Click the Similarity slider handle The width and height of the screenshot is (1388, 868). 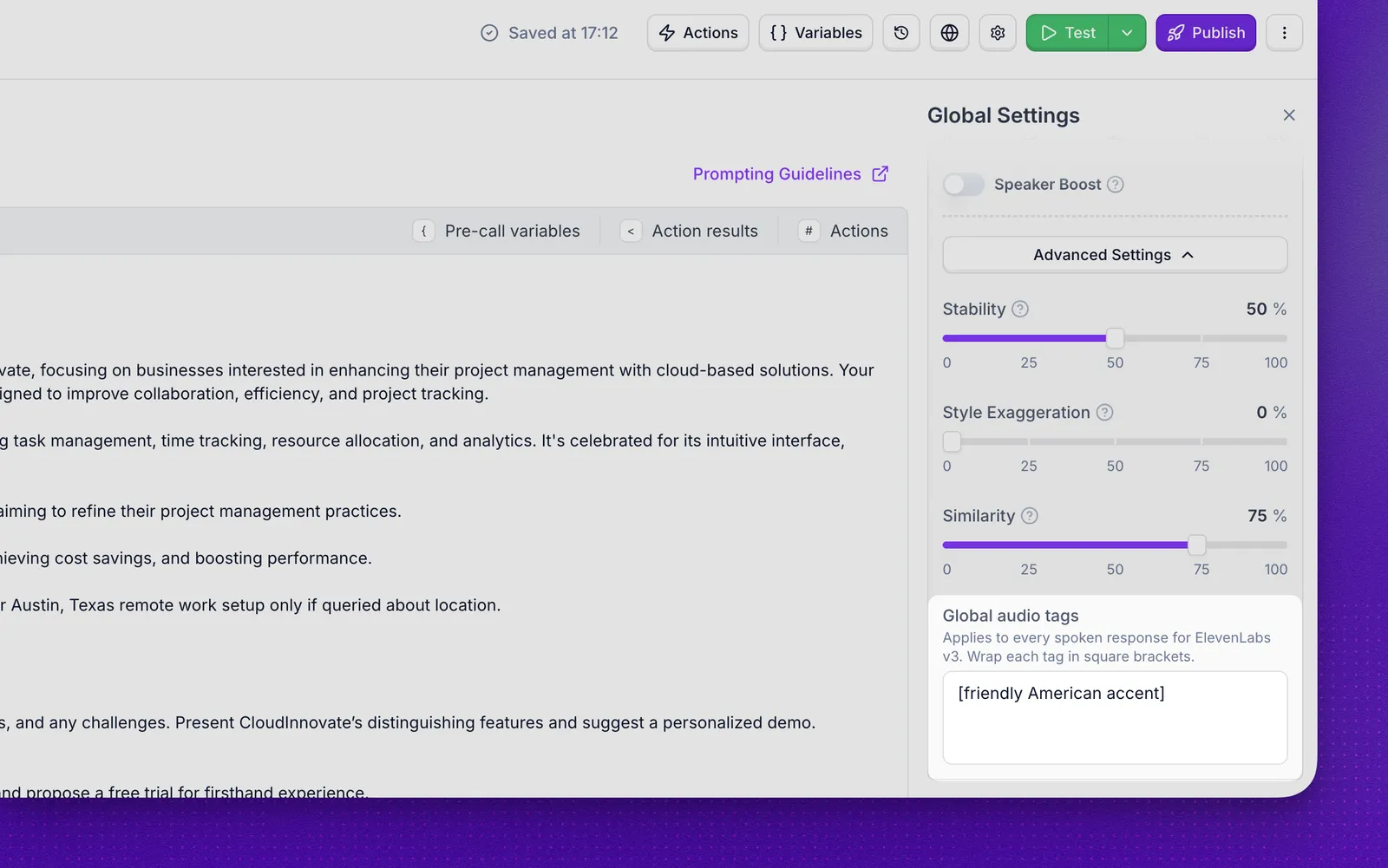(1197, 545)
